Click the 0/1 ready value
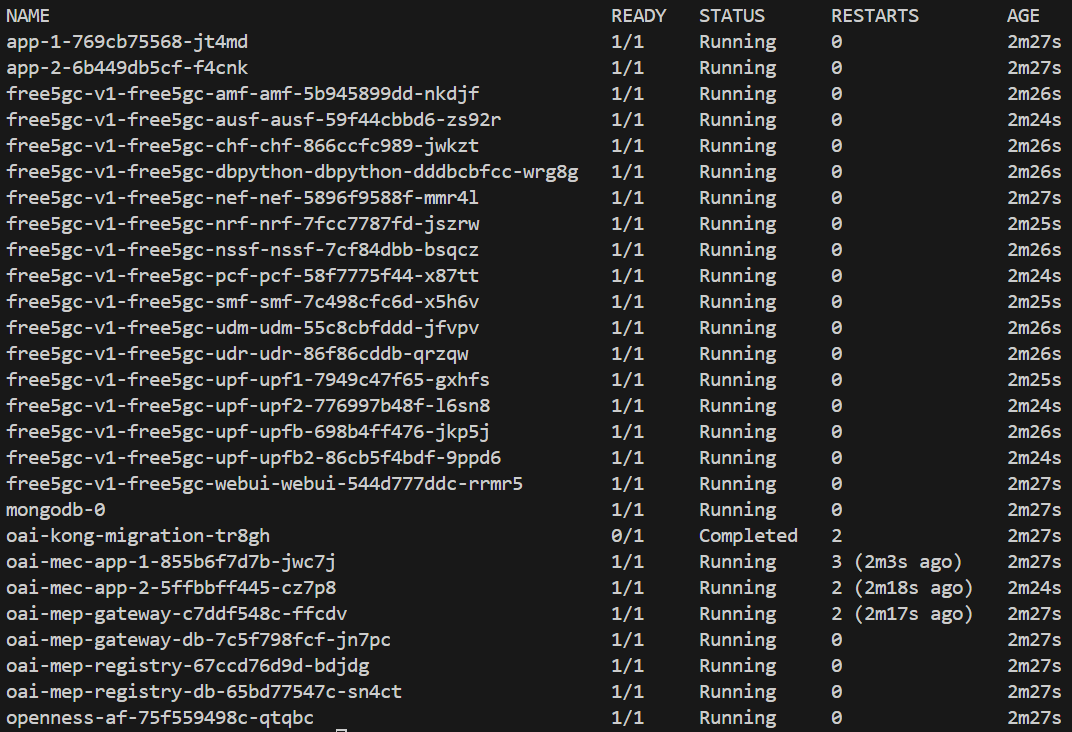Viewport: 1072px width, 732px height. coord(627,536)
